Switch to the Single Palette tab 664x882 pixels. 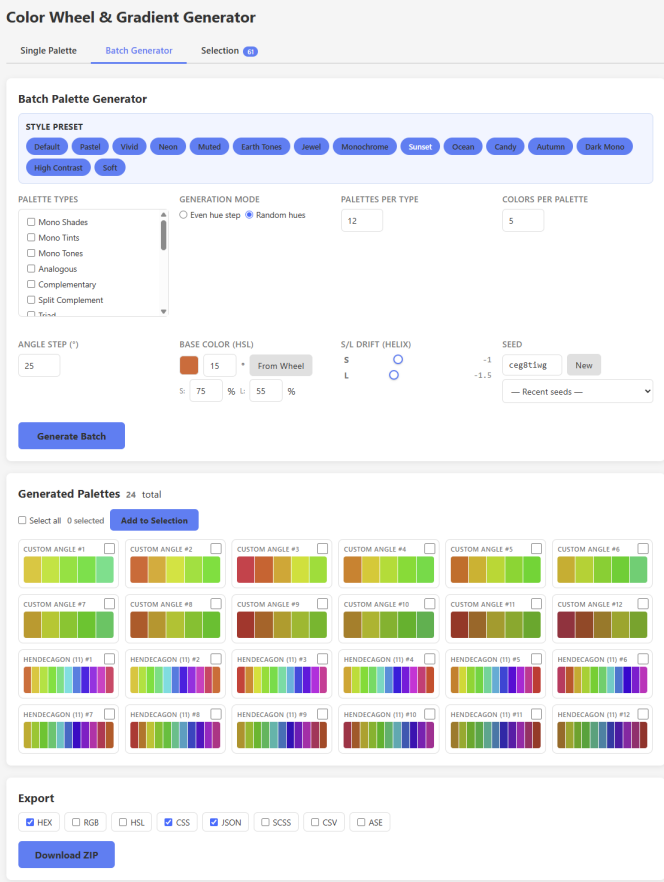[48, 51]
